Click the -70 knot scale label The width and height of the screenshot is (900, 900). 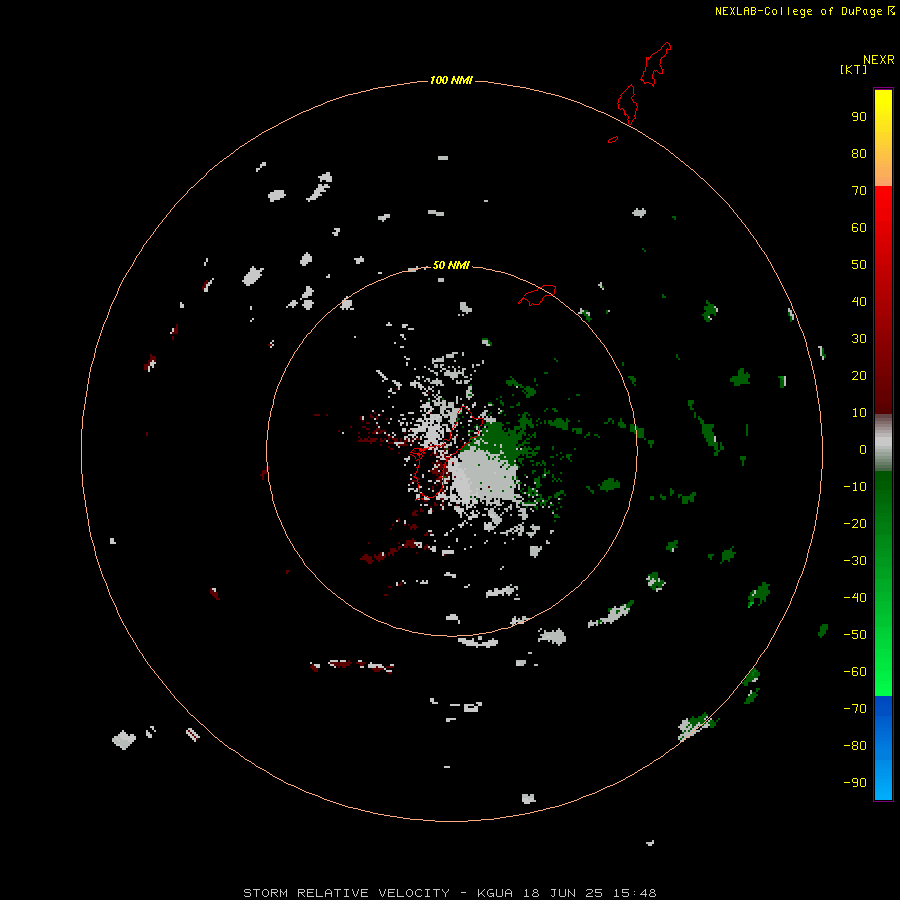point(855,708)
